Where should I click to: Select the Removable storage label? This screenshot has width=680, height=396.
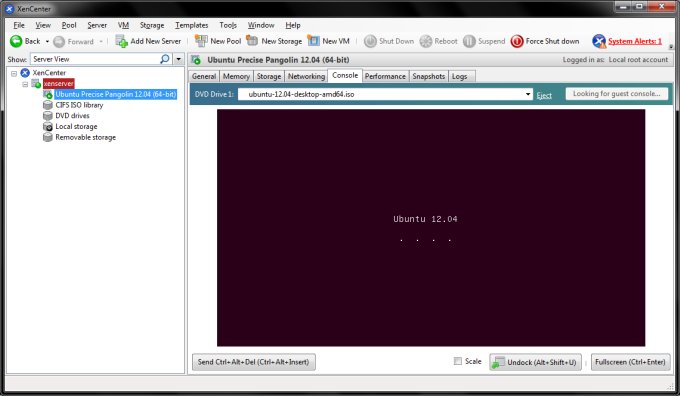pos(85,137)
